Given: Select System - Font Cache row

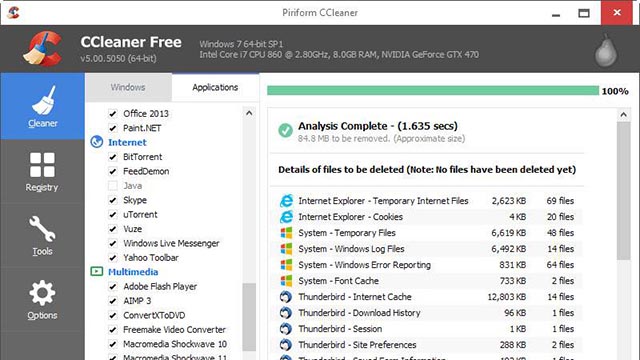Looking at the screenshot, I should pos(427,281).
